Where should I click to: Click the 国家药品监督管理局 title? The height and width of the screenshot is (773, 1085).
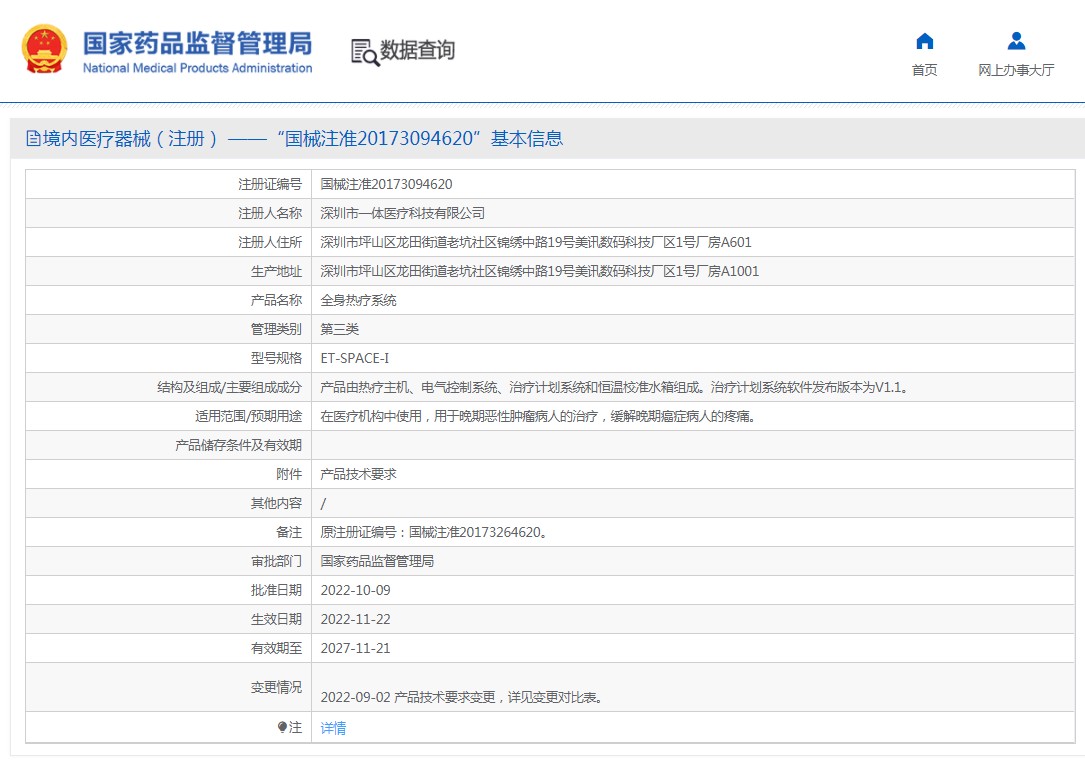pyautogui.click(x=197, y=43)
